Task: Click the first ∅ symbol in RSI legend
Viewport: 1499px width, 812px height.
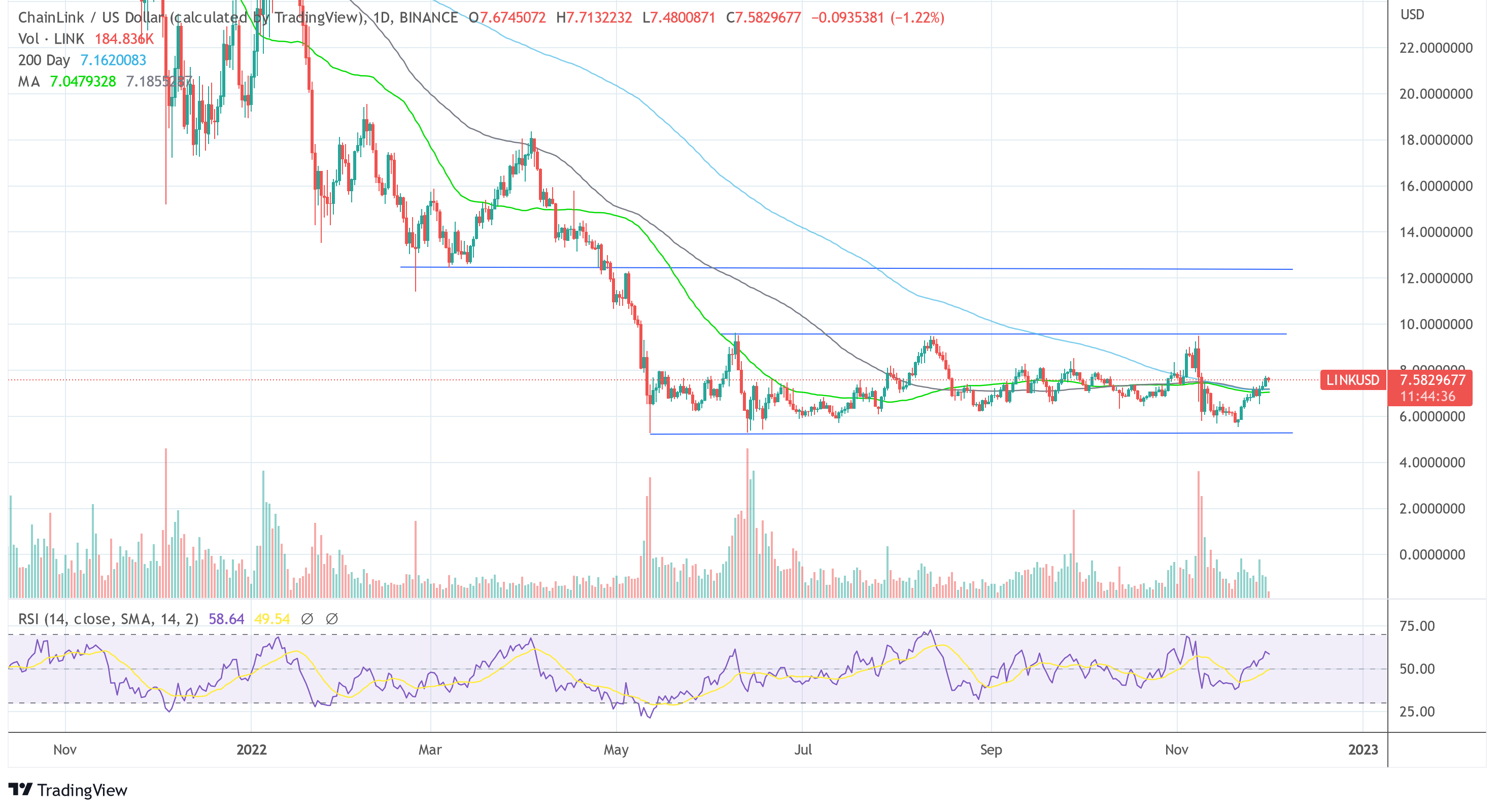Action: pyautogui.click(x=307, y=619)
